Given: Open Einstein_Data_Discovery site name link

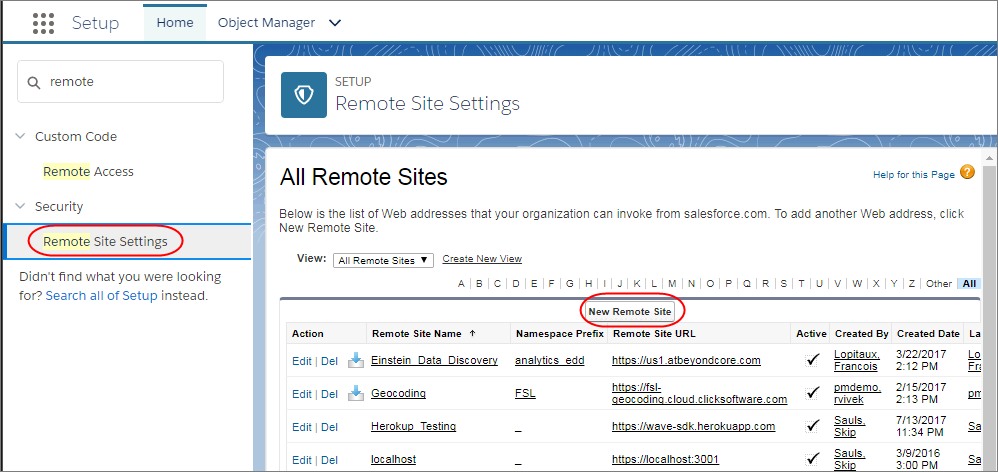Looking at the screenshot, I should click(x=434, y=360).
